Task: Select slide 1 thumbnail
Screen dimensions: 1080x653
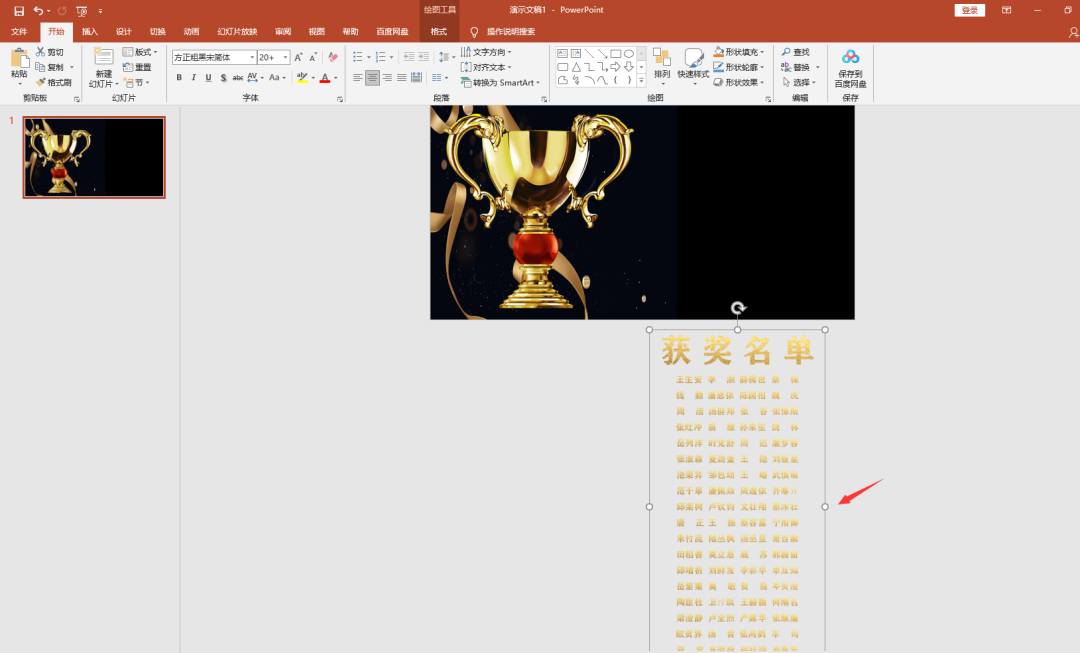Action: (x=94, y=157)
